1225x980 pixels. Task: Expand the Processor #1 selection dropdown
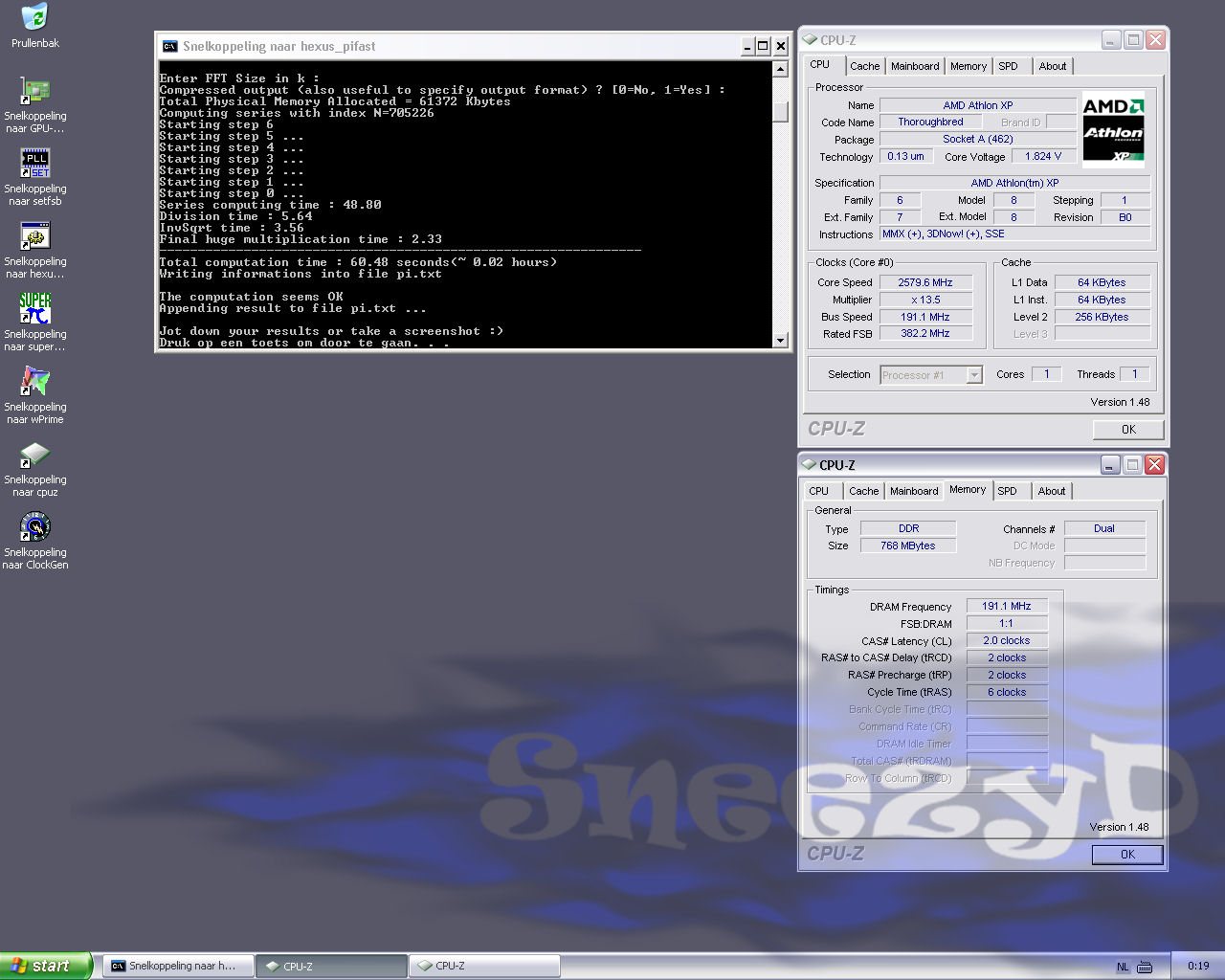[x=974, y=375]
